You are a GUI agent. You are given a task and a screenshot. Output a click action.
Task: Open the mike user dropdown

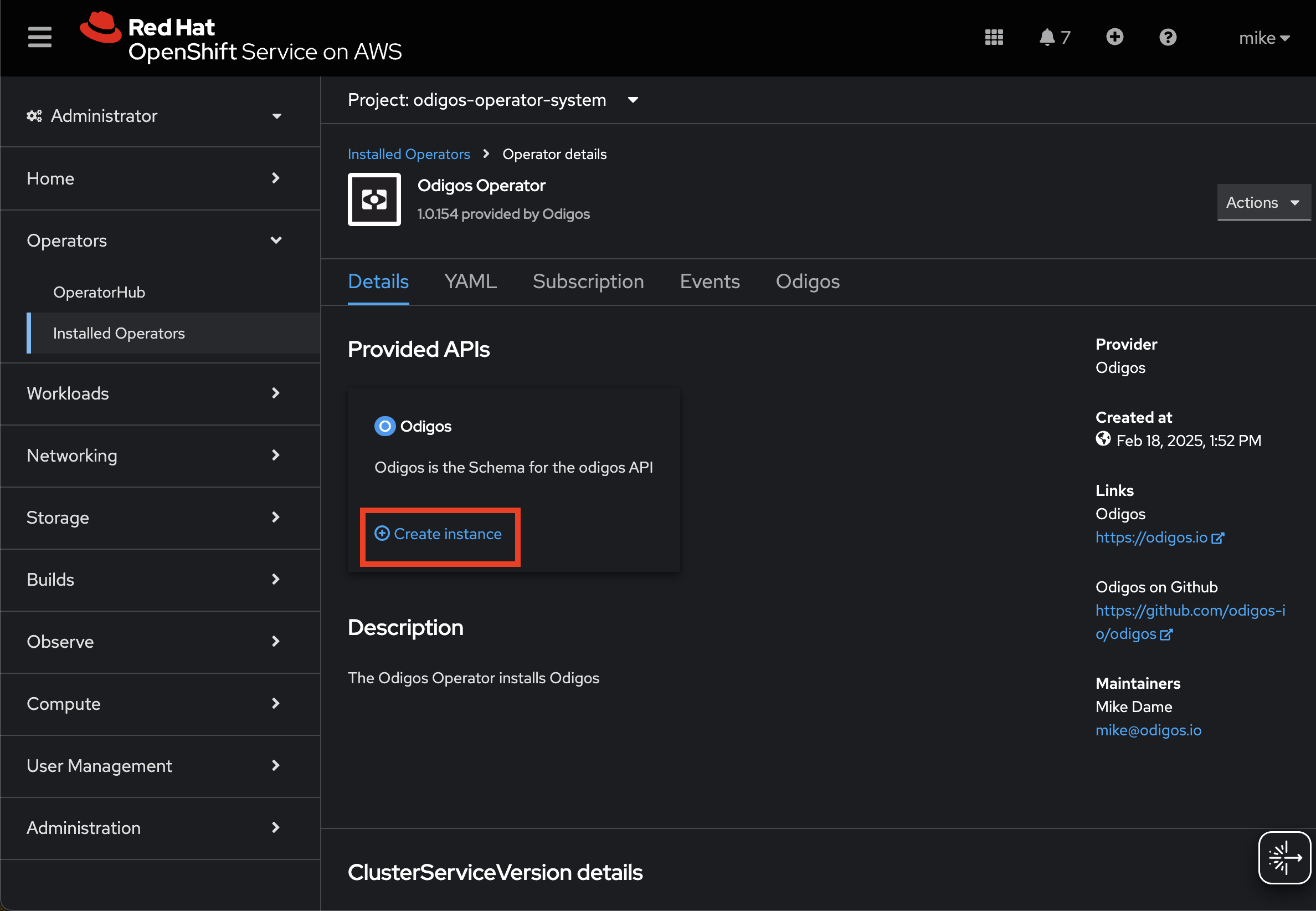point(1263,38)
